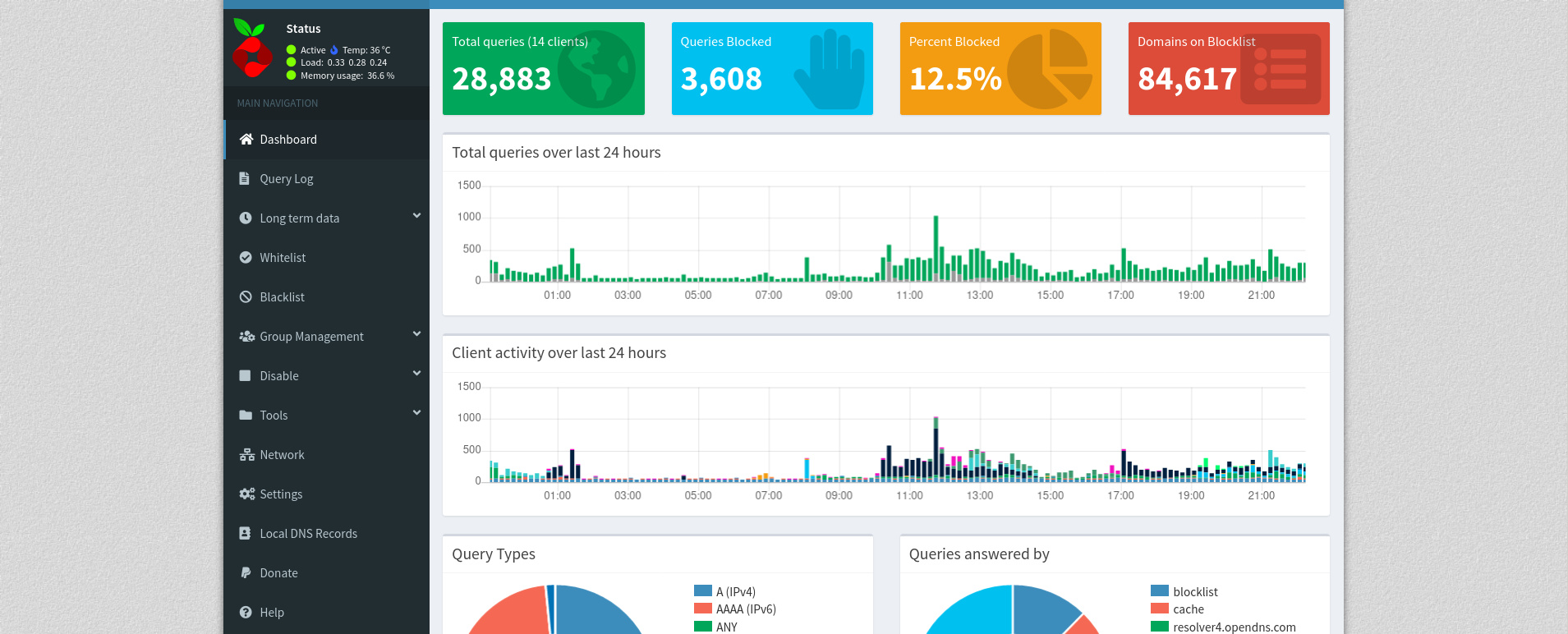Open the Total queries (14 clients) card

click(544, 68)
